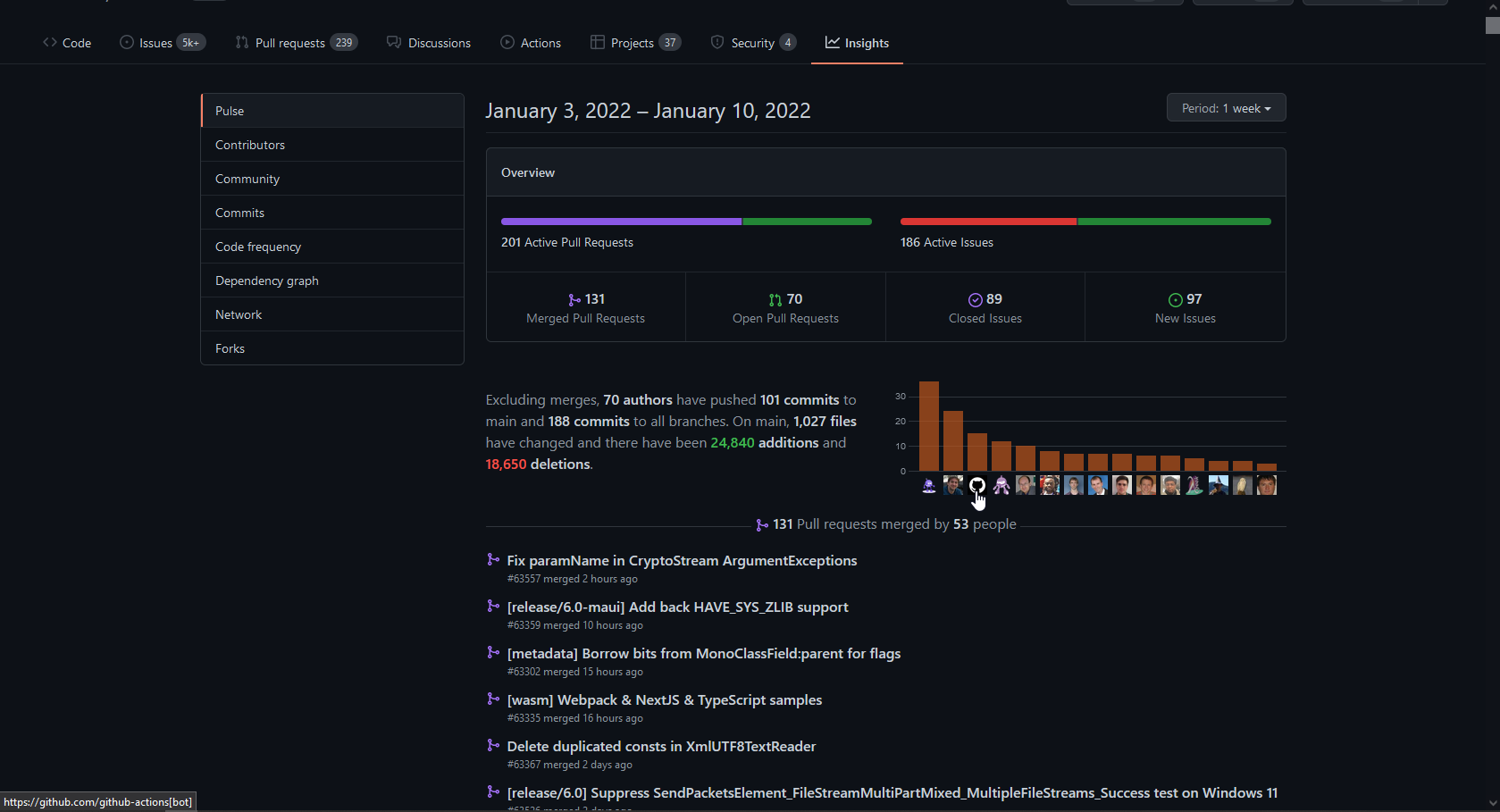
Task: Open Community in the sidebar
Action: 332,179
